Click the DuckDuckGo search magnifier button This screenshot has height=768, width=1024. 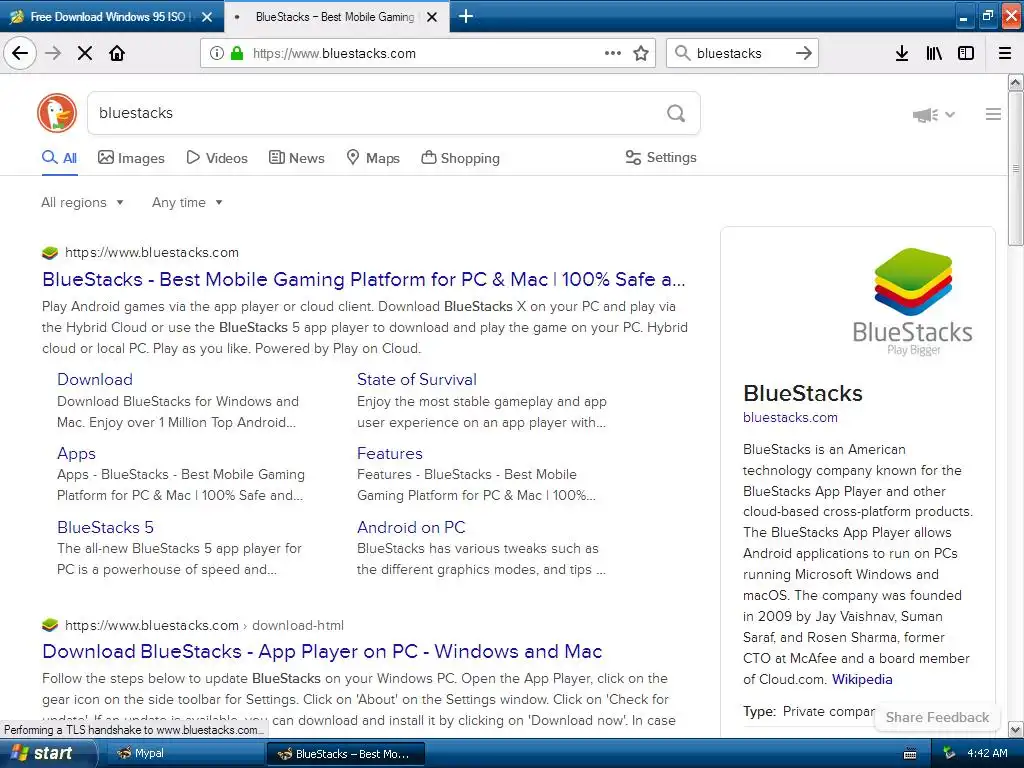(676, 114)
